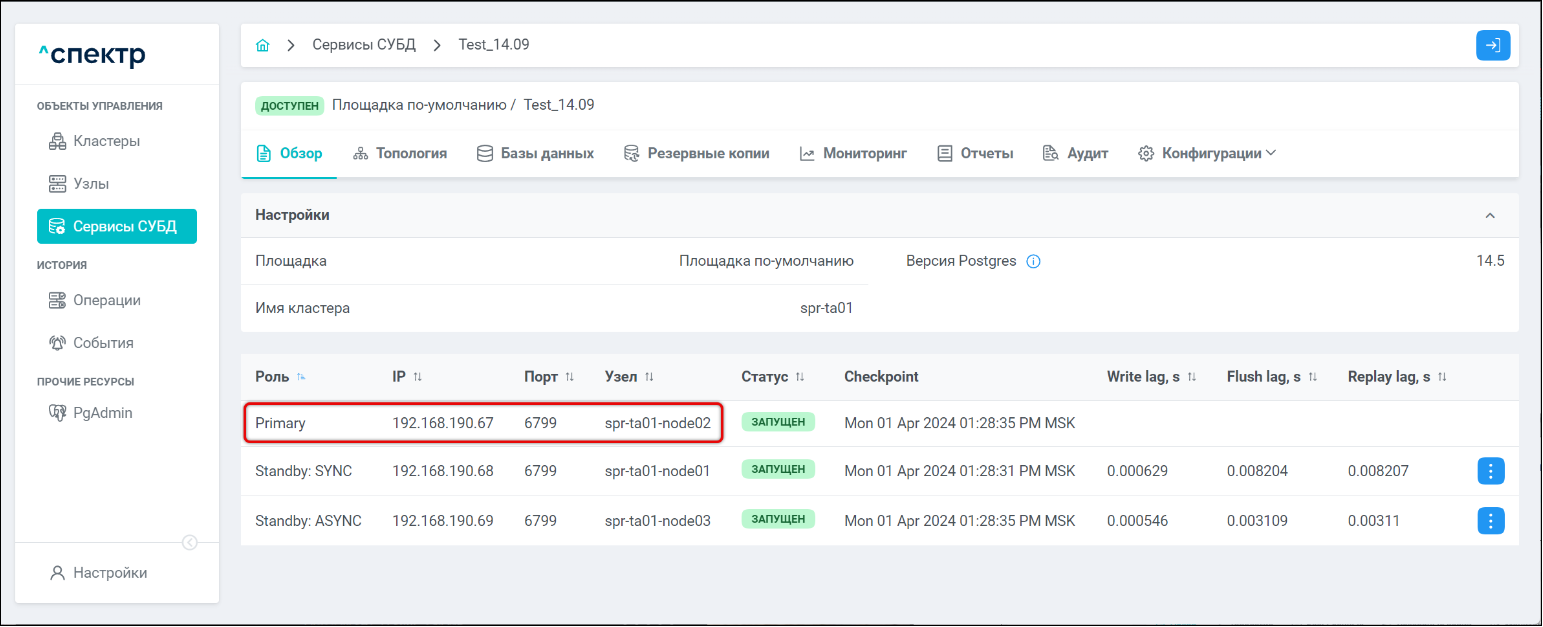Collapse the Настройки panel
The width and height of the screenshot is (1543, 627).
point(1490,216)
